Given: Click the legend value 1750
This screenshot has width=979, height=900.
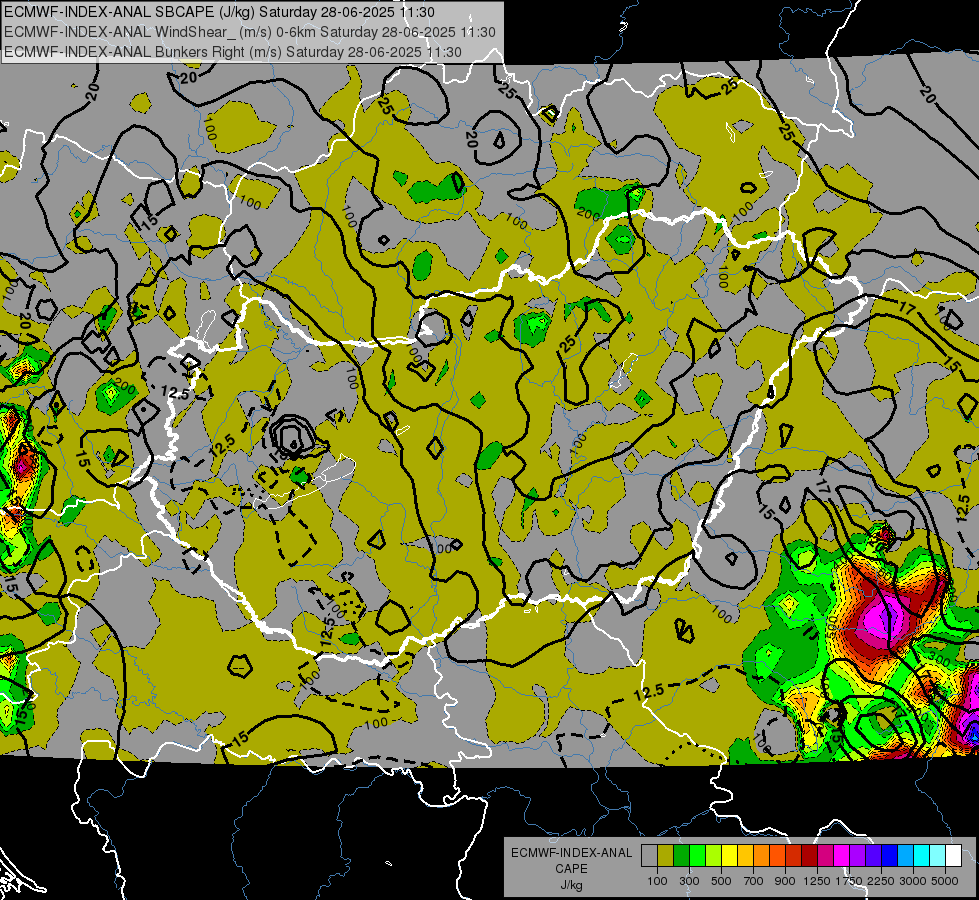Looking at the screenshot, I should click(x=849, y=881).
